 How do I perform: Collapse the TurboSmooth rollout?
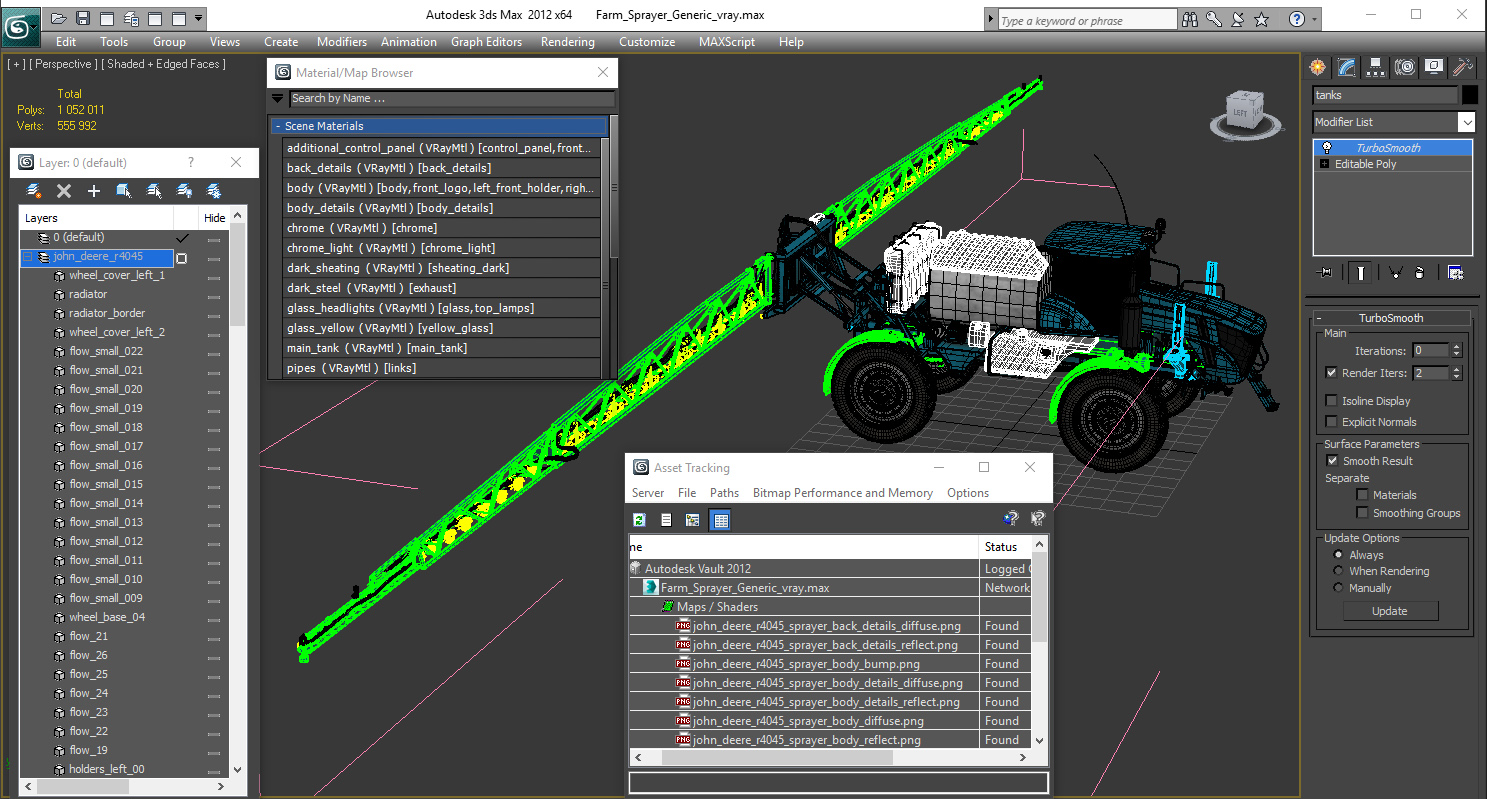point(1320,318)
